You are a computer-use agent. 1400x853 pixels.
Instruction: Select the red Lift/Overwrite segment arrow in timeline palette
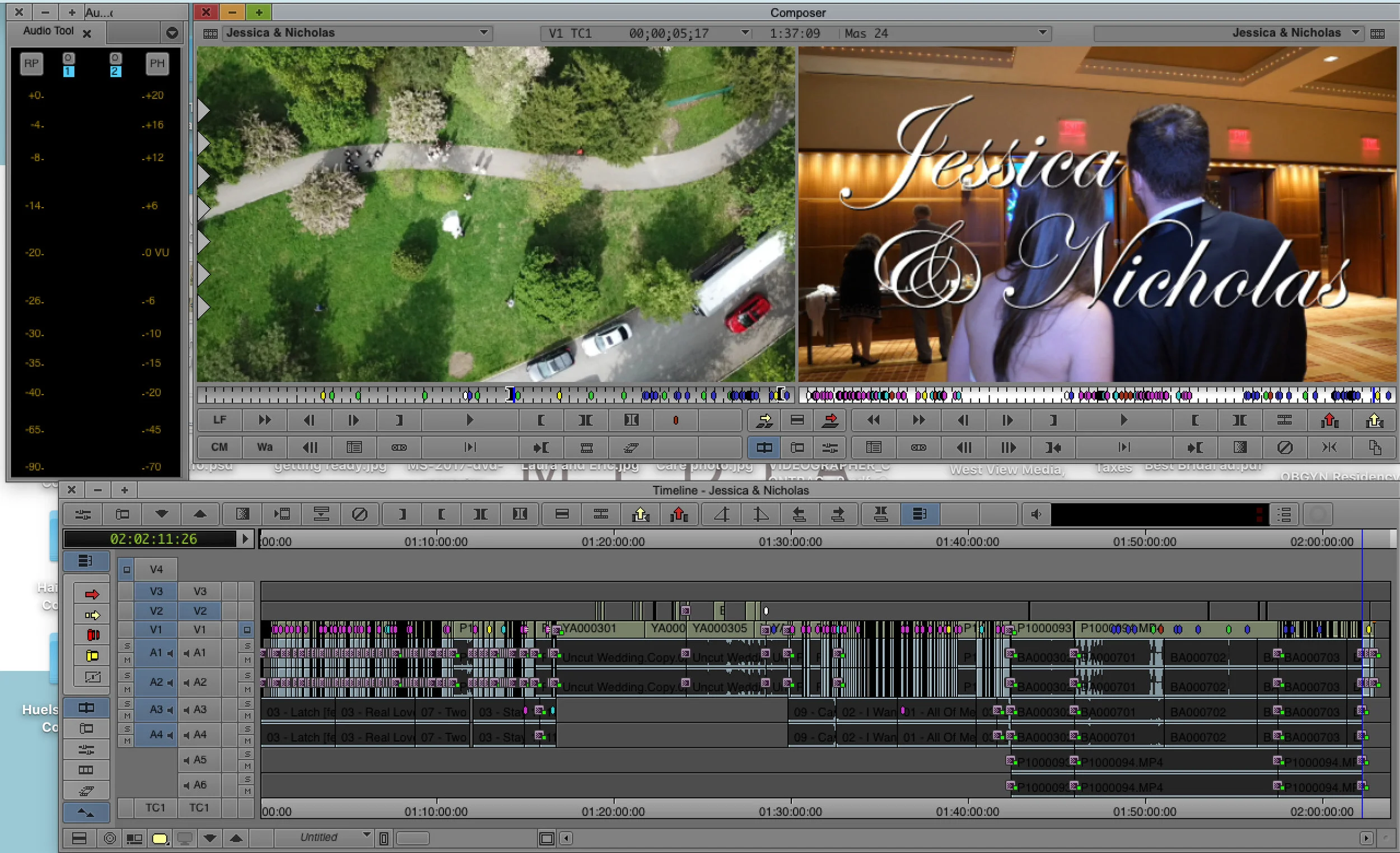91,594
